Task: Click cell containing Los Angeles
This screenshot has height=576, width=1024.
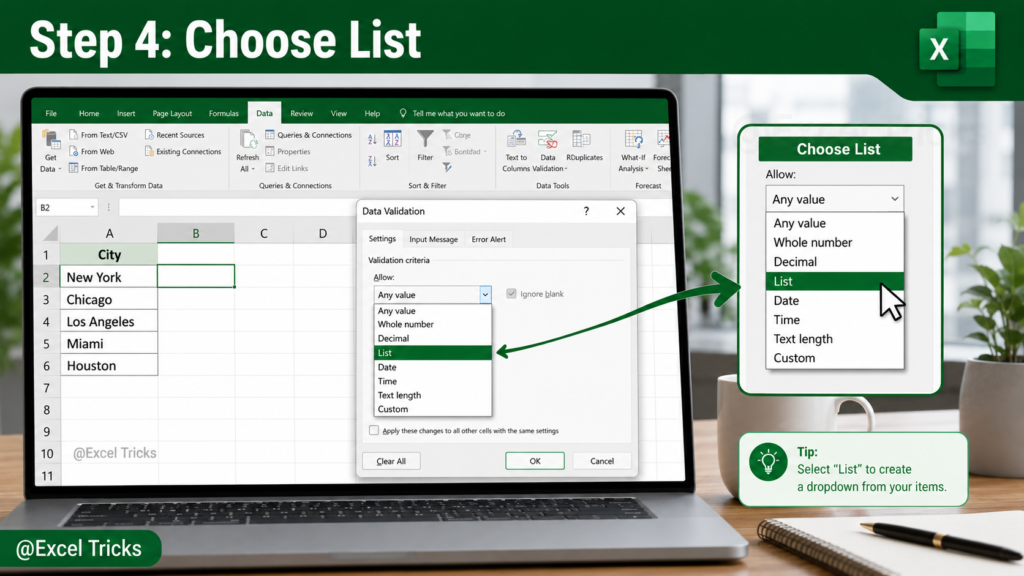Action: click(x=108, y=321)
